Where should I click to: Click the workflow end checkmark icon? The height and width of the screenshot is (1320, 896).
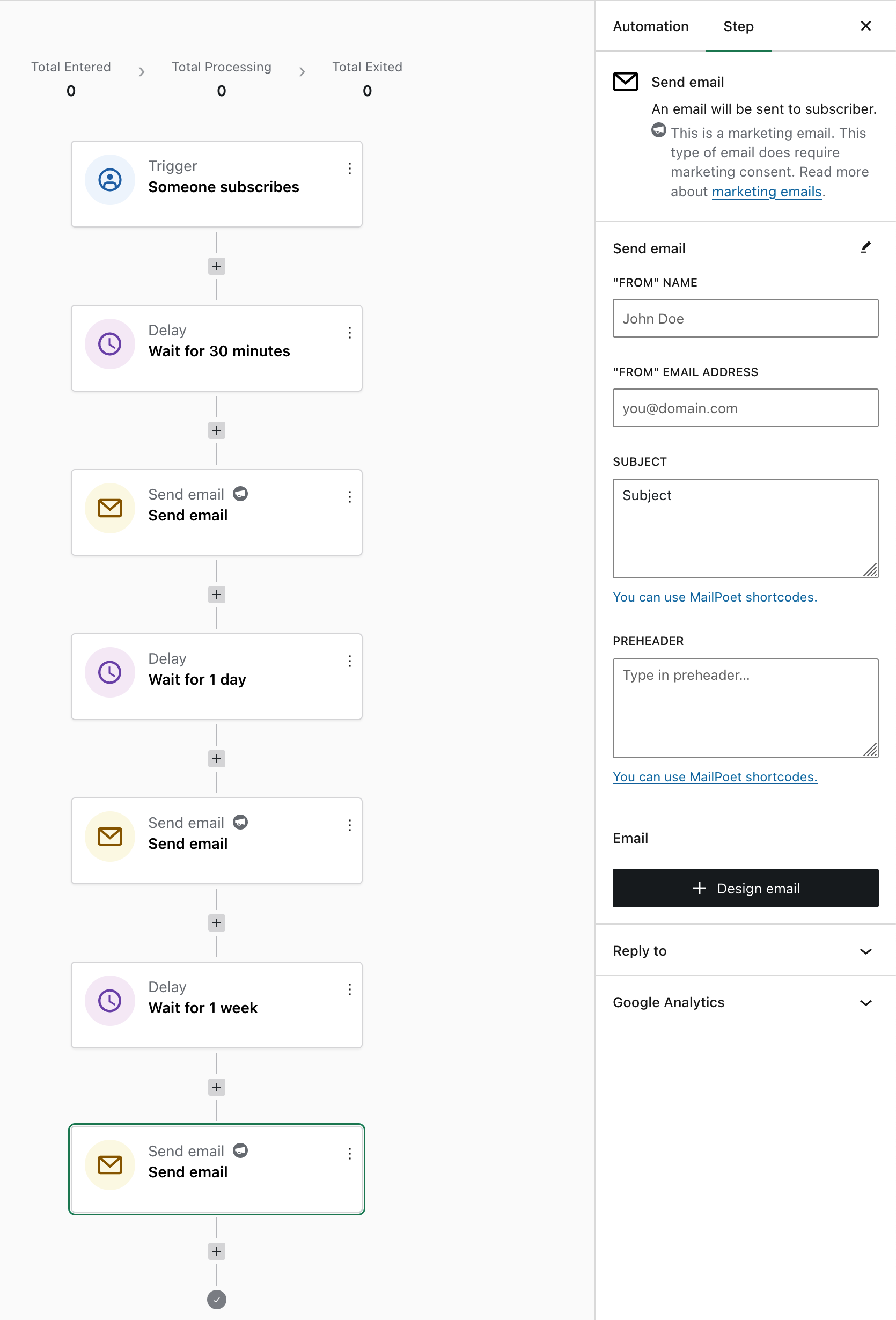[x=216, y=1300]
